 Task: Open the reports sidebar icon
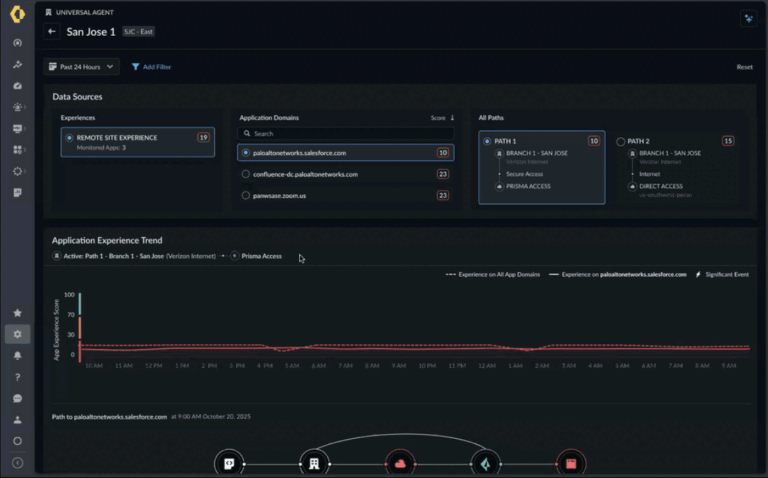pos(18,192)
